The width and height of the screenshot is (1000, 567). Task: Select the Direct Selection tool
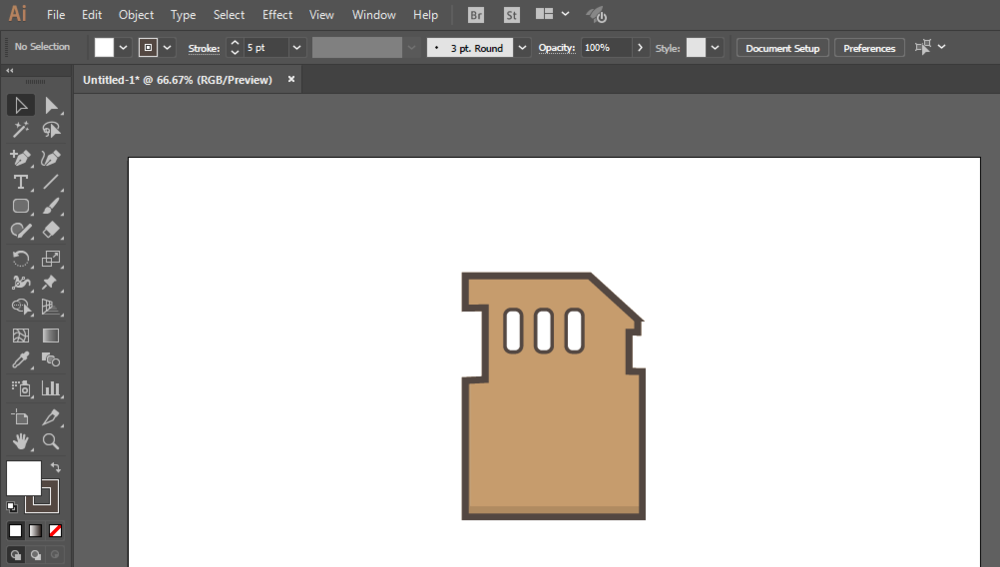(x=51, y=105)
